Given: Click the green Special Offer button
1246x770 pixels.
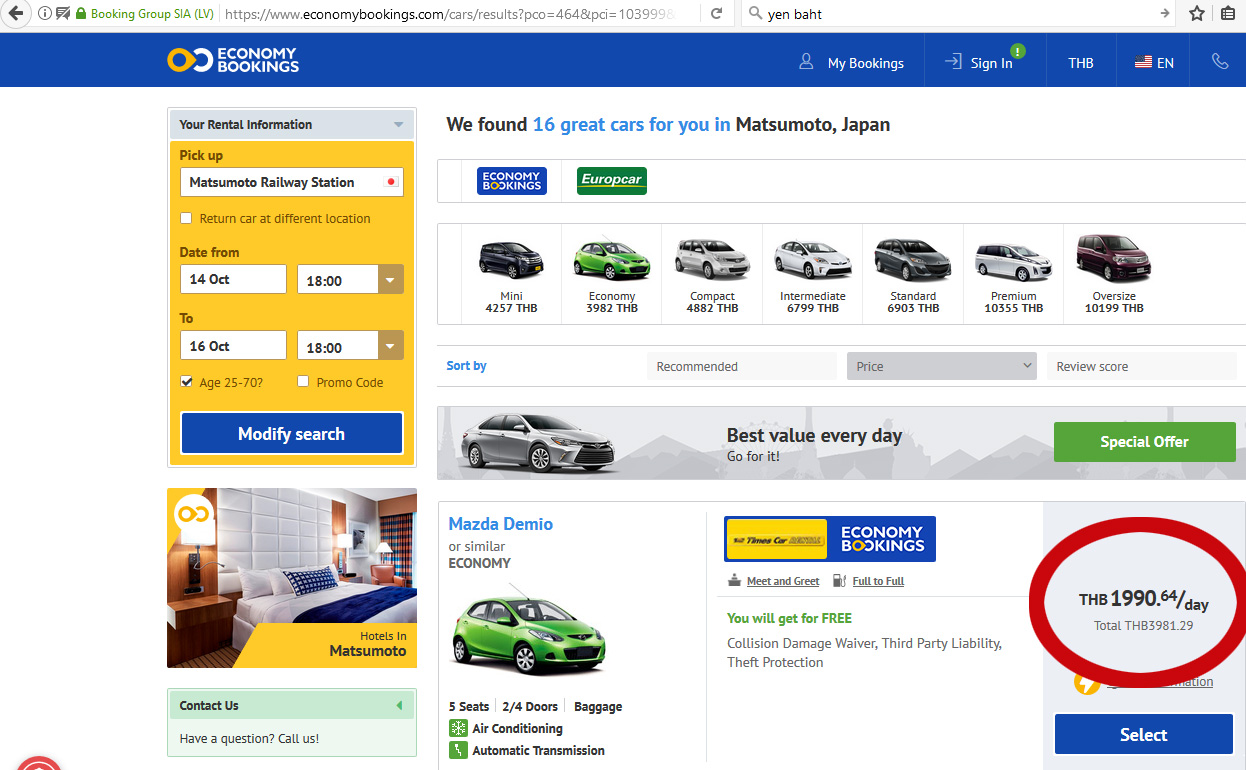Looking at the screenshot, I should (x=1145, y=441).
